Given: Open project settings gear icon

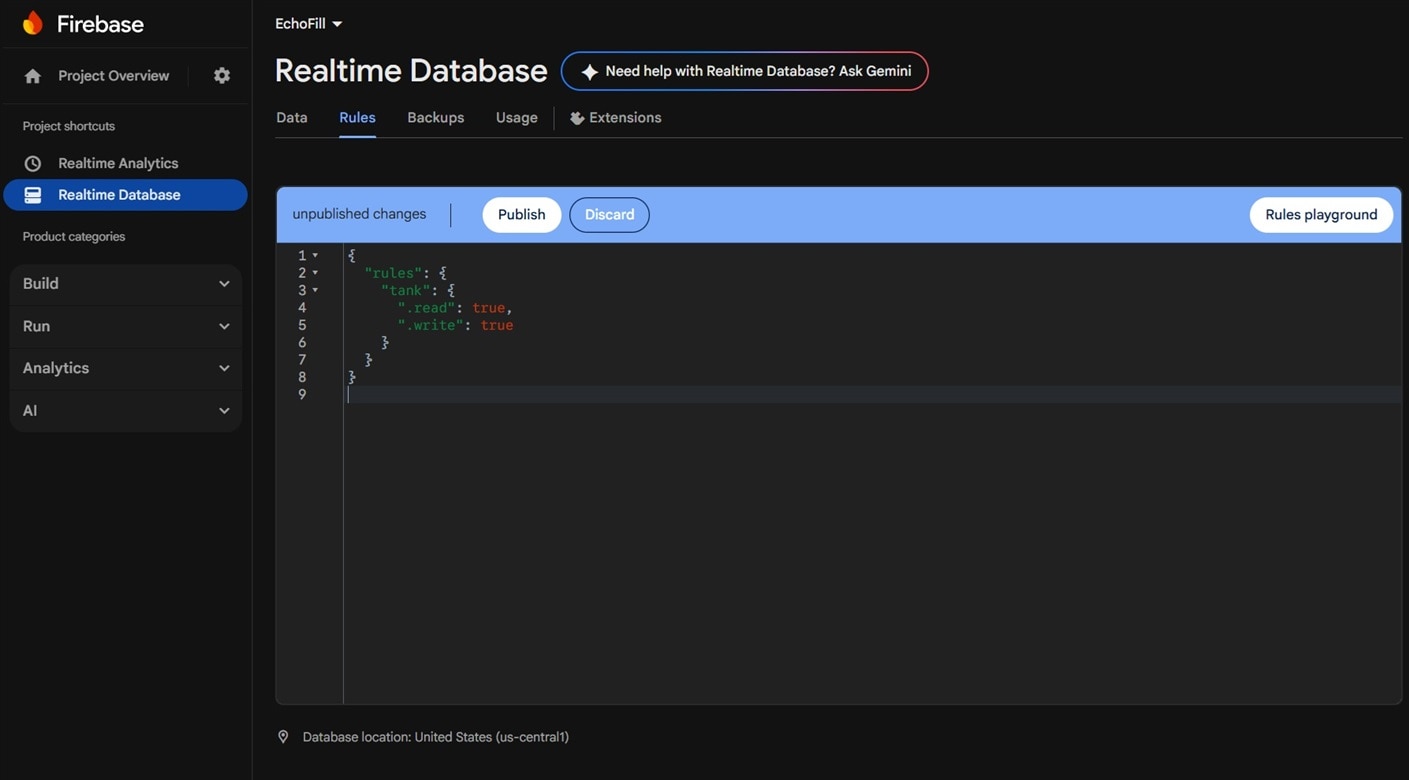Looking at the screenshot, I should pos(222,76).
